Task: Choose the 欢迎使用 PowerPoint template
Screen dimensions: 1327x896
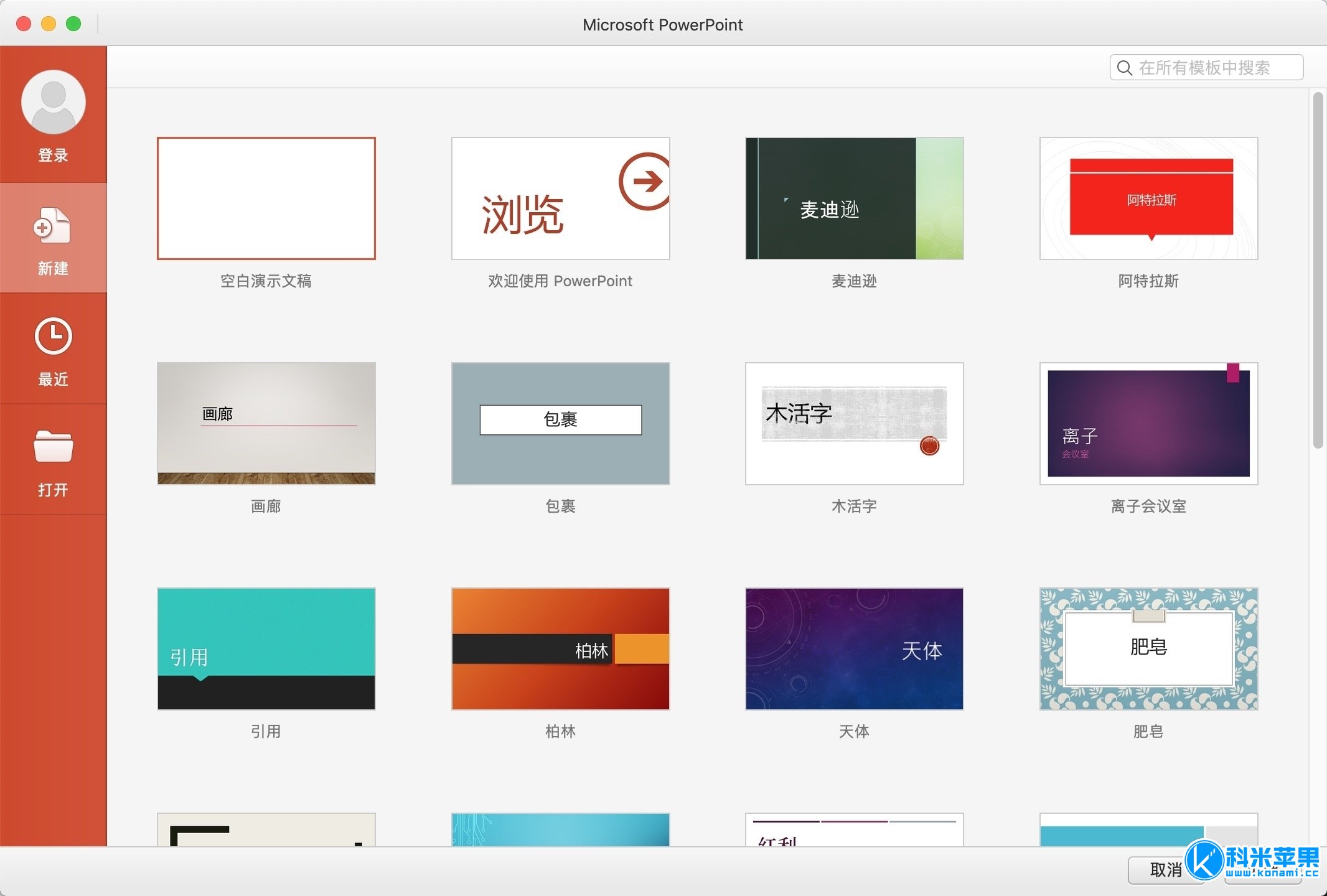Action: pyautogui.click(x=561, y=198)
